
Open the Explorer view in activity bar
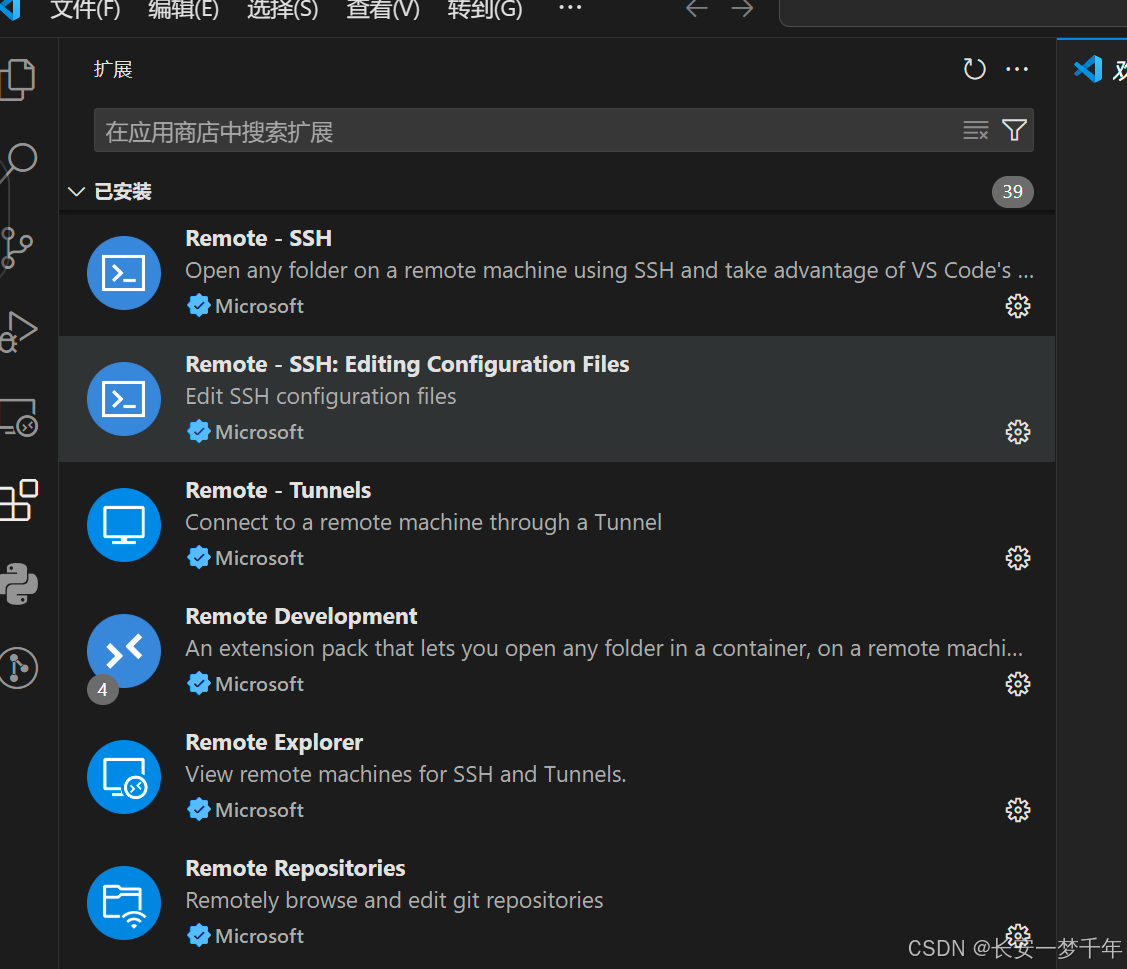[x=19, y=78]
